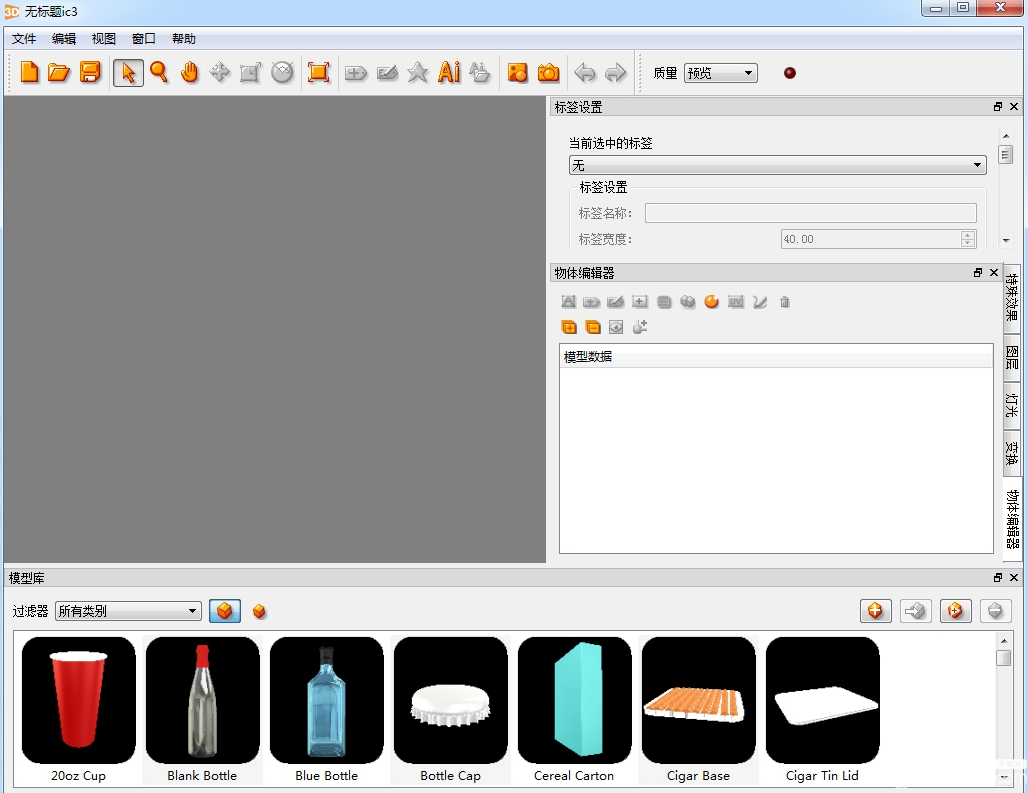This screenshot has width=1028, height=793.
Task: Open the 过滤器 category filter dropdown
Action: (128, 611)
